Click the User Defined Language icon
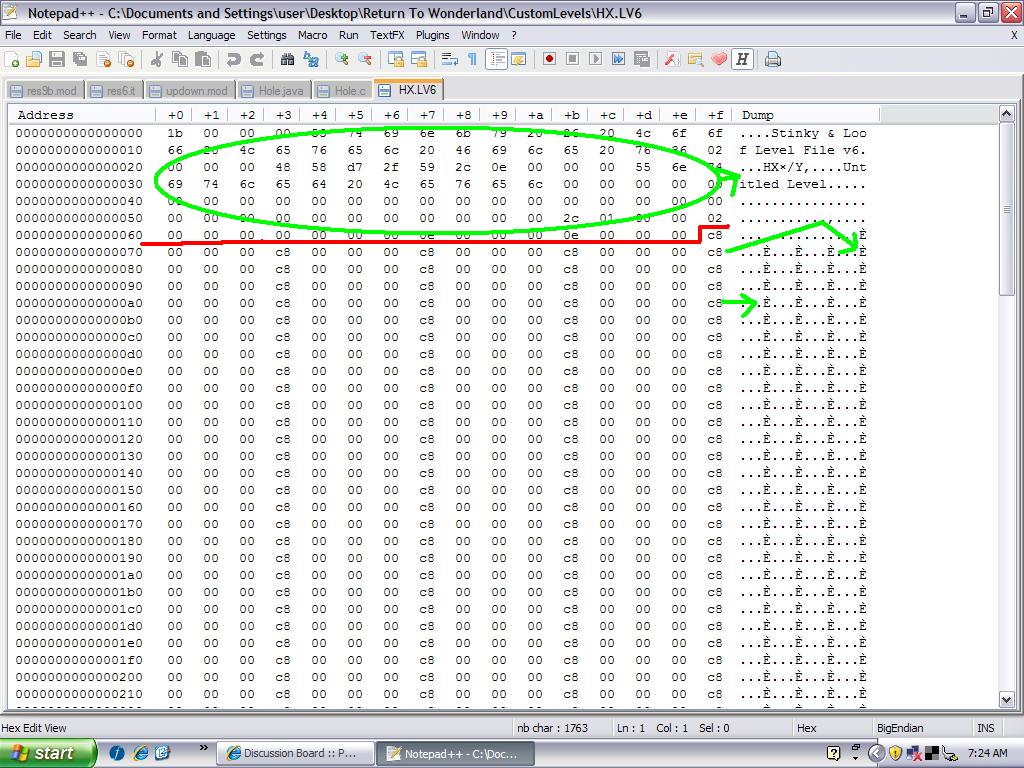 (519, 59)
